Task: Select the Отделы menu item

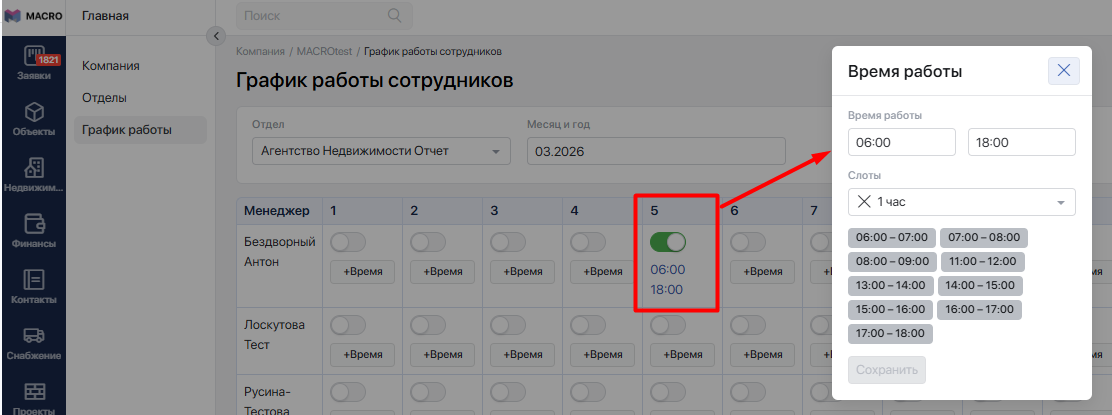Action: click(x=104, y=98)
